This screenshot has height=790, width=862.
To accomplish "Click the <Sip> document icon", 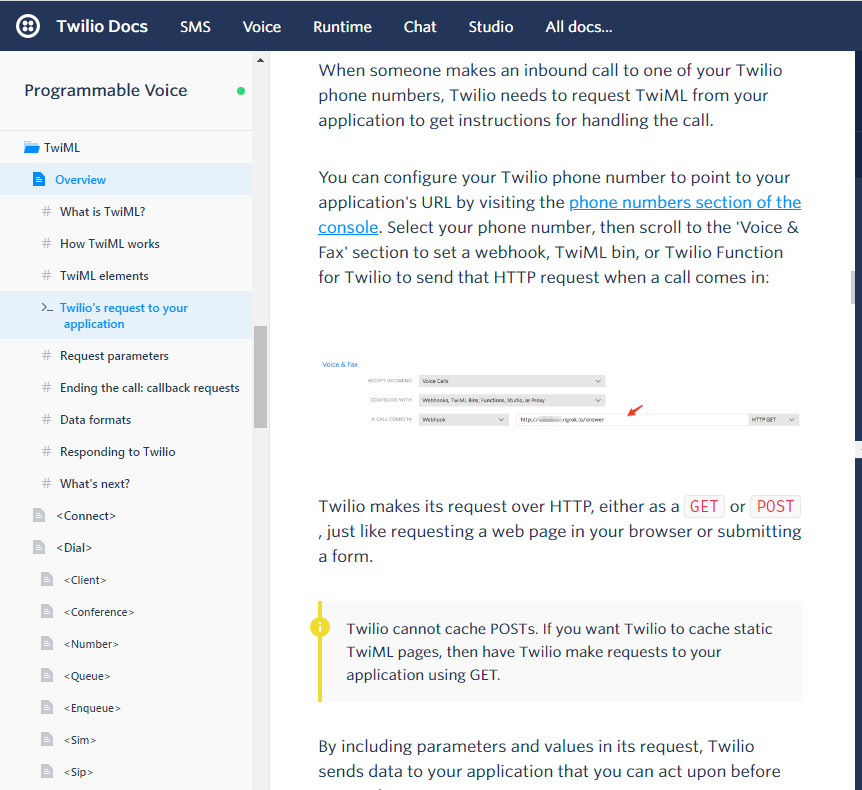I will pyautogui.click(x=47, y=771).
